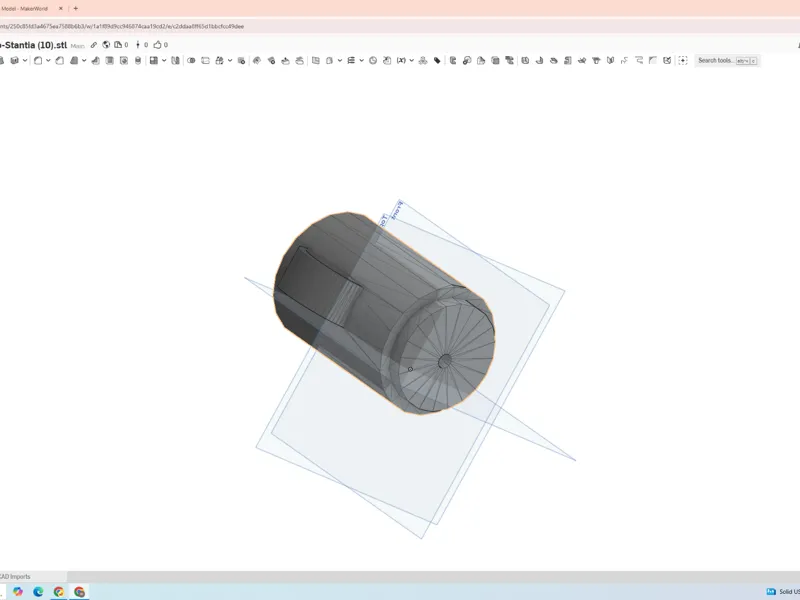Click the globe public-document icon
The image size is (800, 600).
click(106, 45)
